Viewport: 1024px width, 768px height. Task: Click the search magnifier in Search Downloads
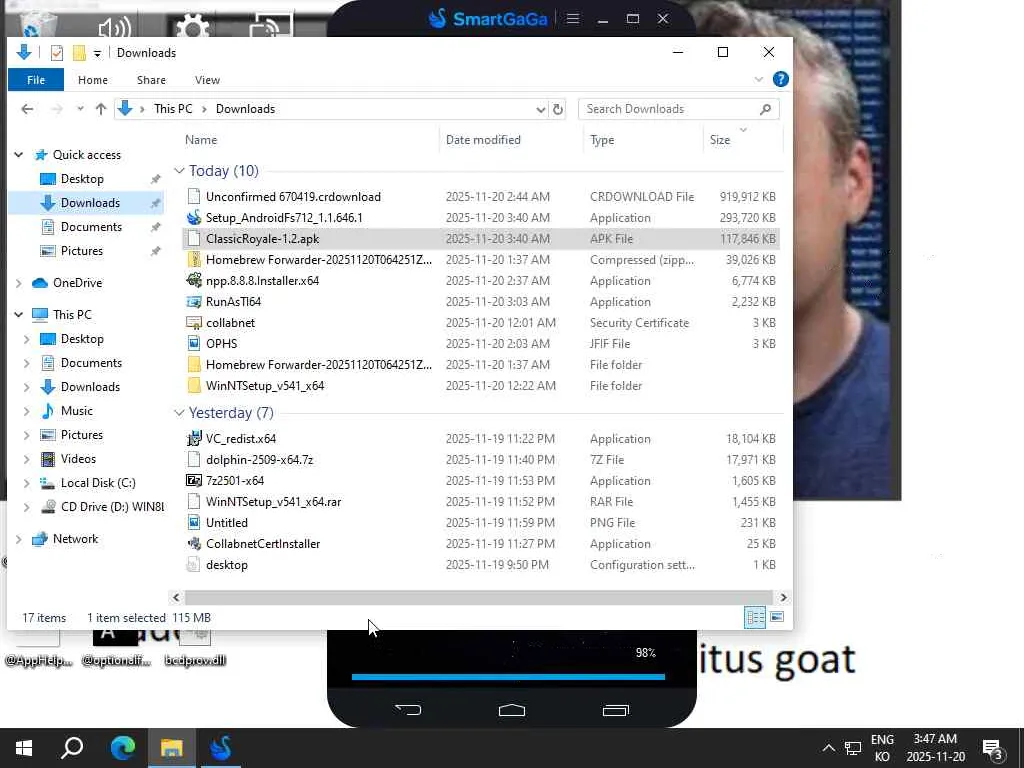[x=765, y=109]
